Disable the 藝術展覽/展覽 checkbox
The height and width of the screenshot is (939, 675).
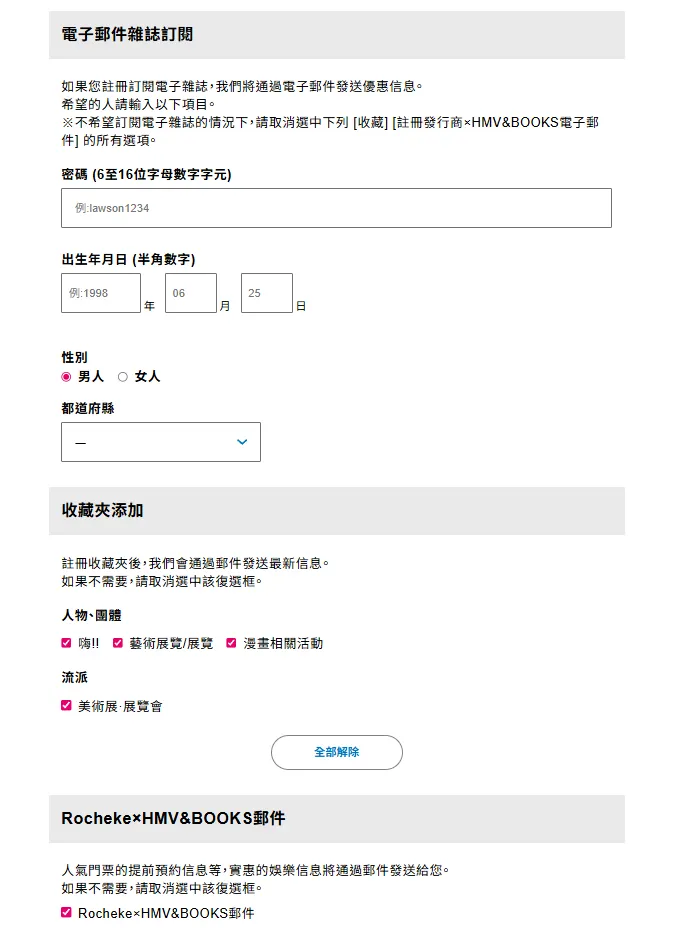coord(117,643)
